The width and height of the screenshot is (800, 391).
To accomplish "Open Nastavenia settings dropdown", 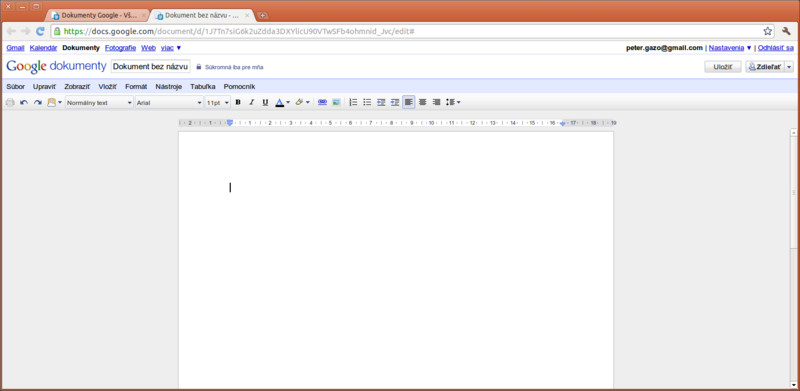I will [730, 47].
